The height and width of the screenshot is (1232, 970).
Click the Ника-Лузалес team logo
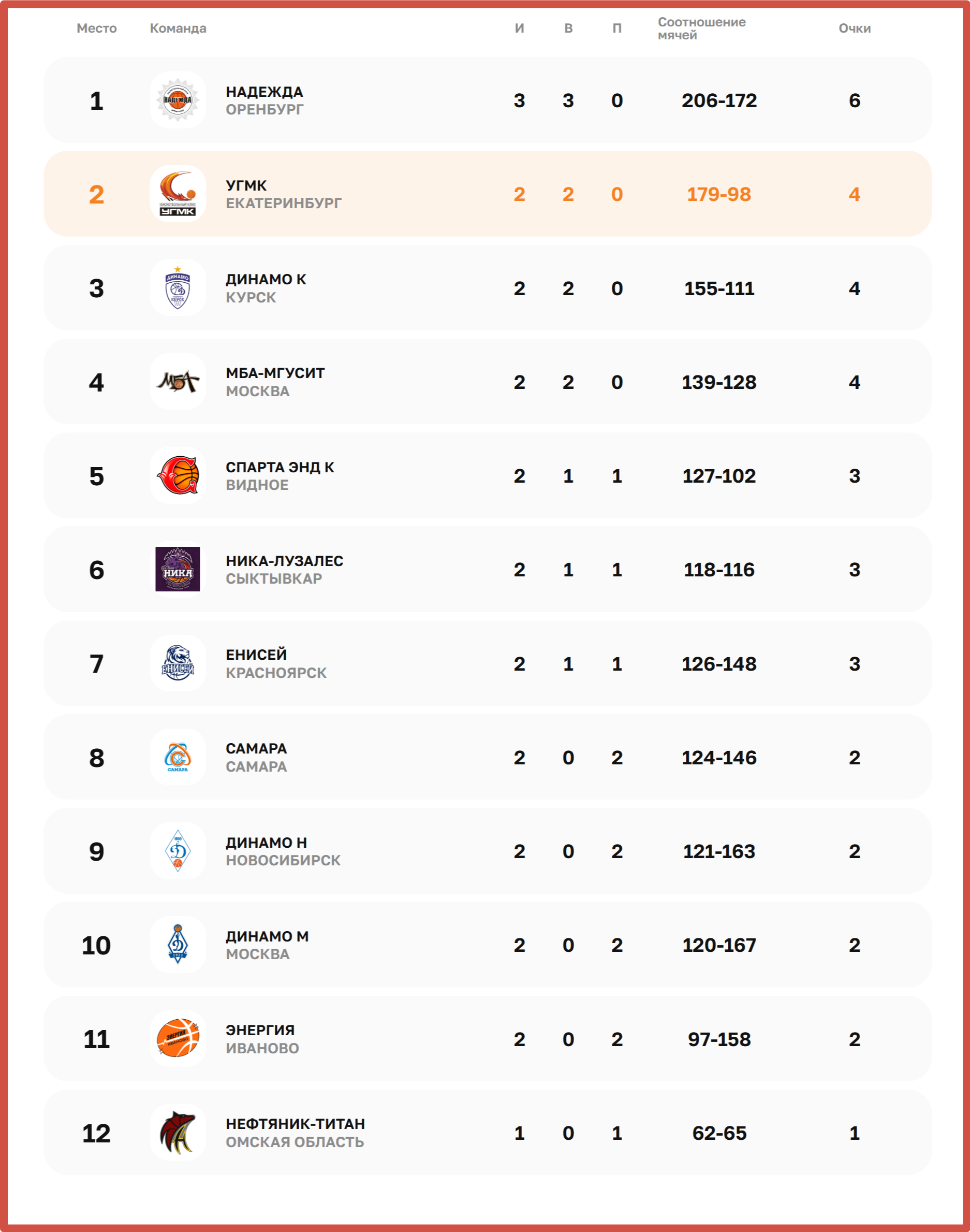coord(178,570)
